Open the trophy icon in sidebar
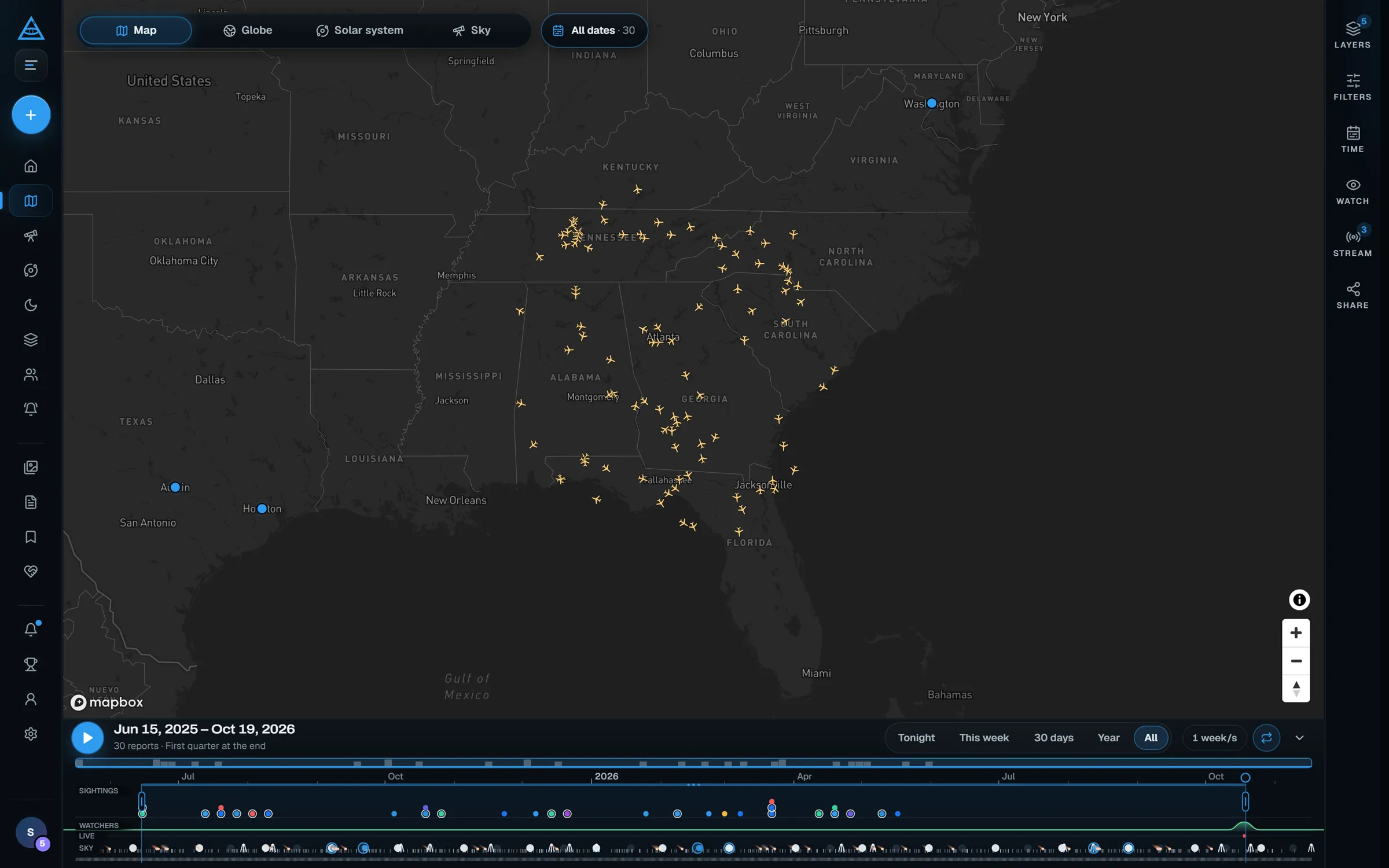 pyautogui.click(x=31, y=664)
